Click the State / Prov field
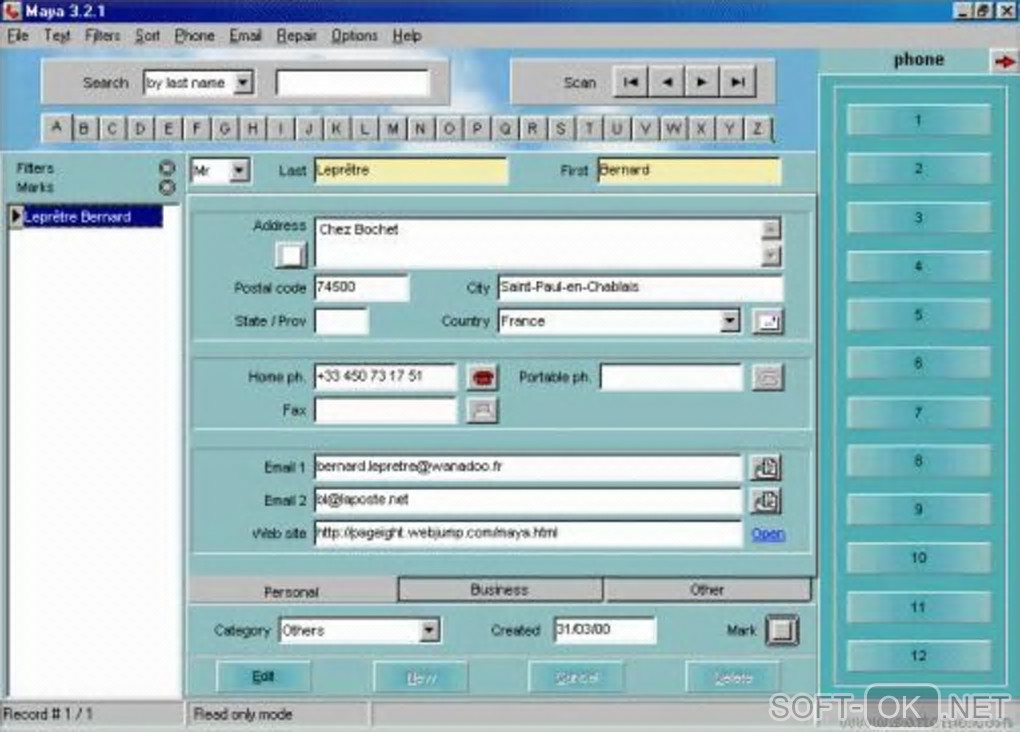This screenshot has height=732, width=1020. [x=342, y=321]
